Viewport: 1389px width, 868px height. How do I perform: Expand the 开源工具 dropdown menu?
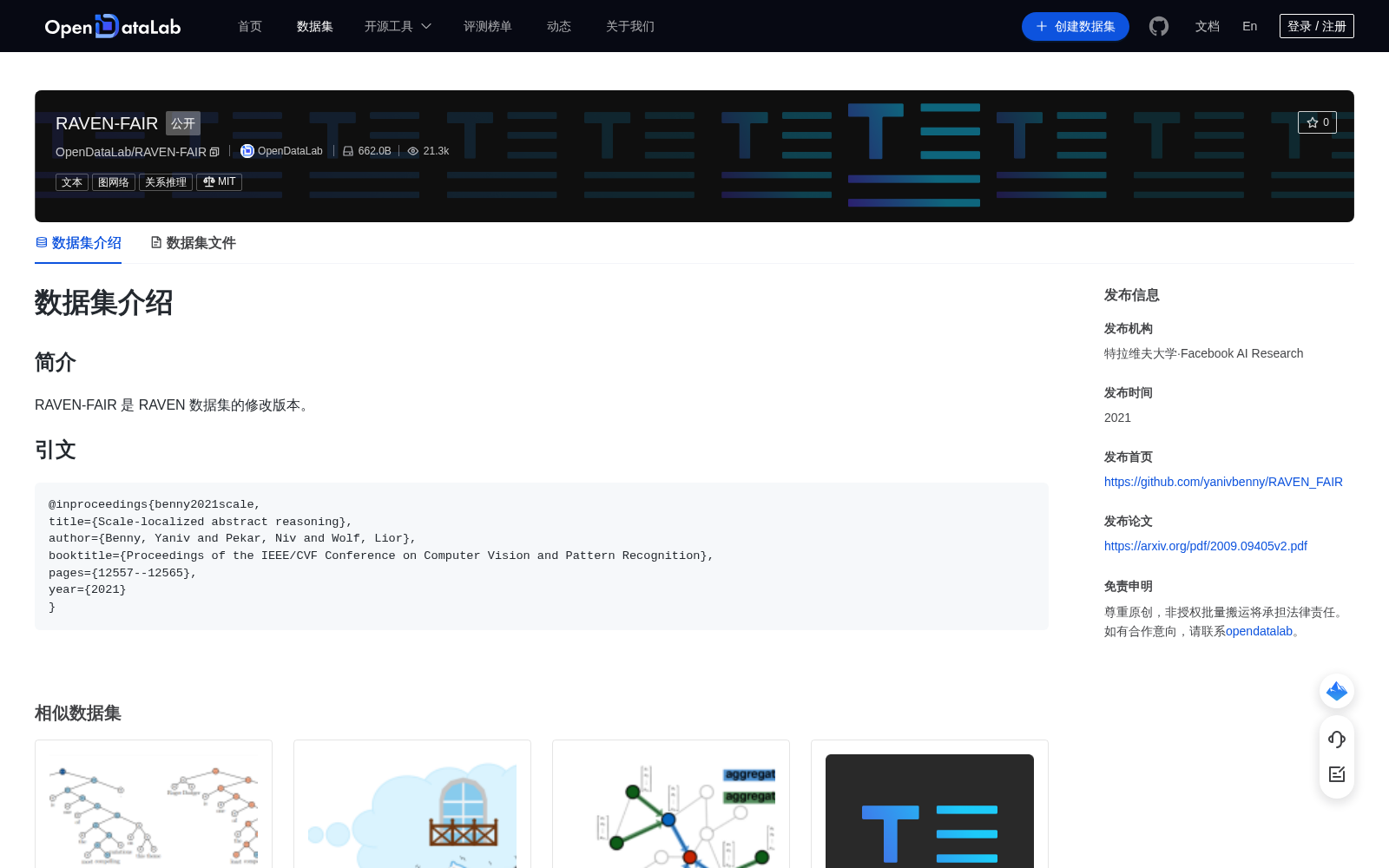click(x=398, y=26)
